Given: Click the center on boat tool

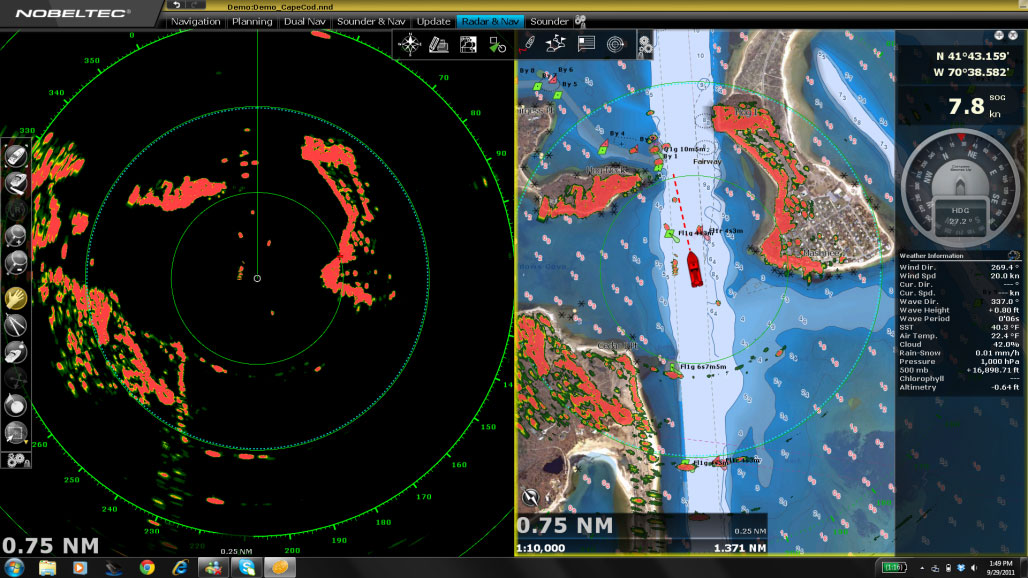Looking at the screenshot, I should coord(16,156).
